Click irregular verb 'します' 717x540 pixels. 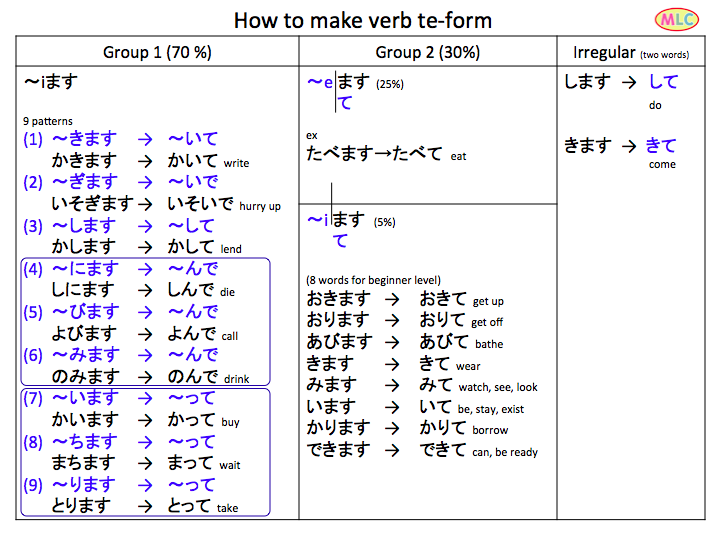point(588,82)
